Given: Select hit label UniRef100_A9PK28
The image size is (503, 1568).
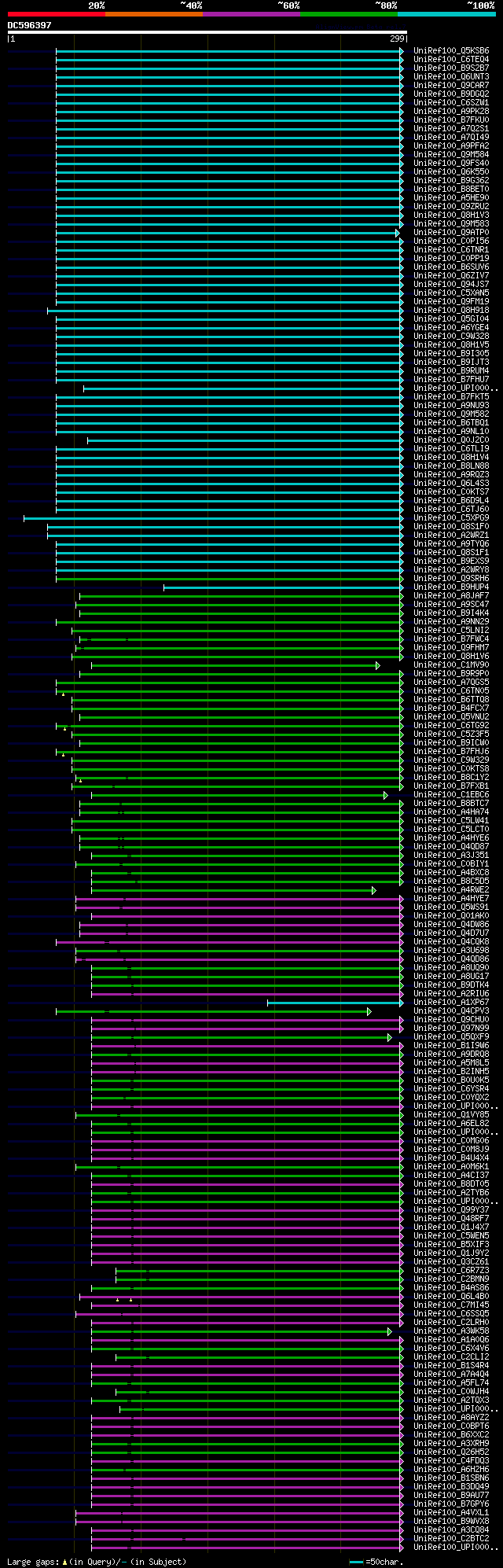Looking at the screenshot, I should tap(451, 112).
